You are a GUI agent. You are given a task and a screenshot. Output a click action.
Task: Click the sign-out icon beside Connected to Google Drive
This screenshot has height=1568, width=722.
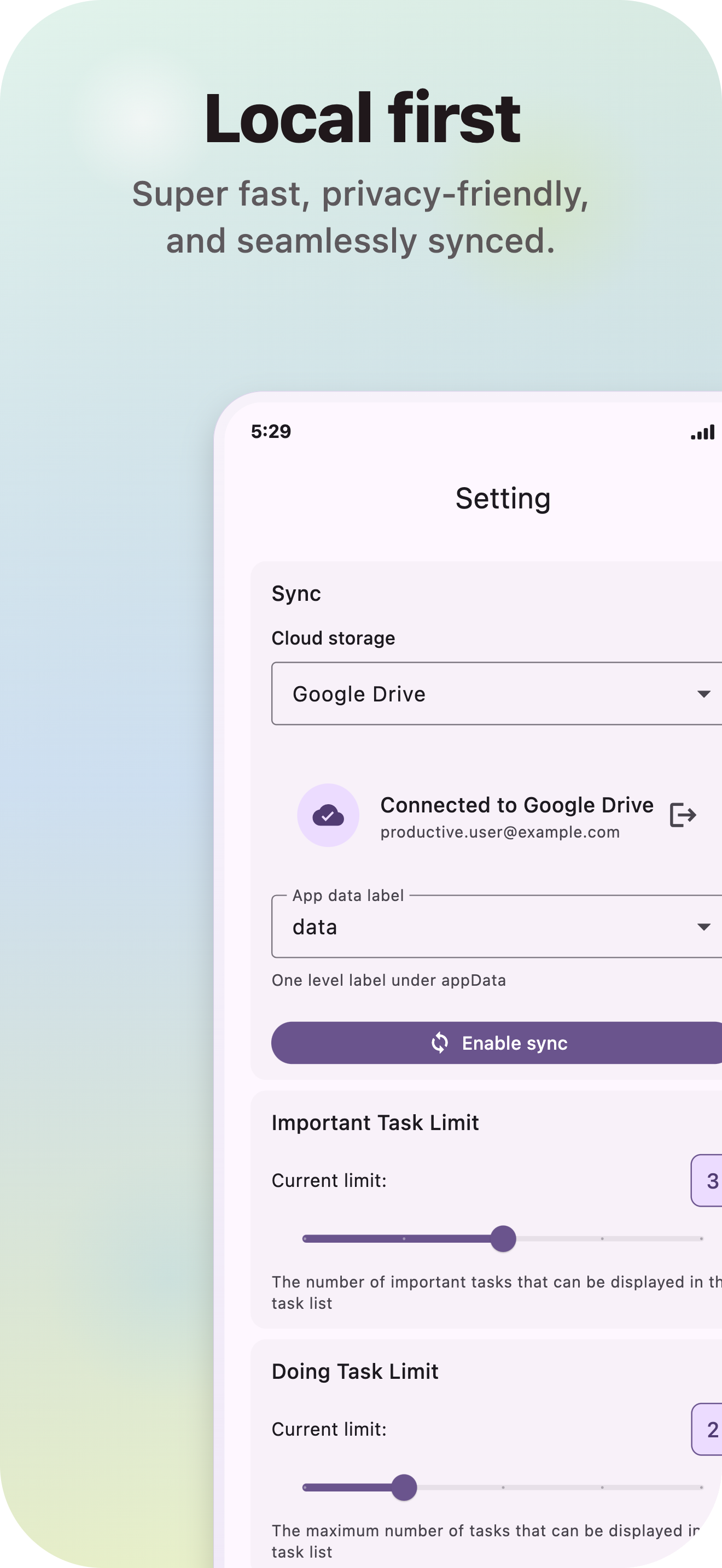(x=683, y=815)
